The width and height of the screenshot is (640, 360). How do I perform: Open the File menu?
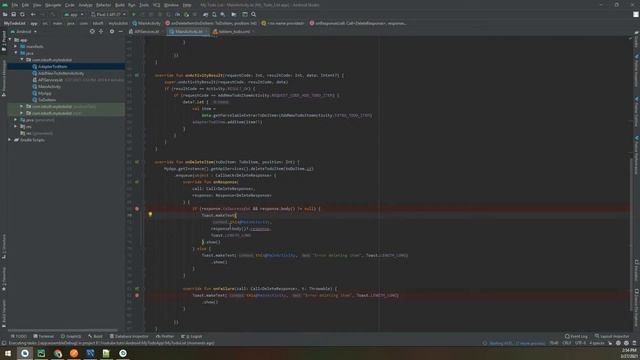coord(15,5)
